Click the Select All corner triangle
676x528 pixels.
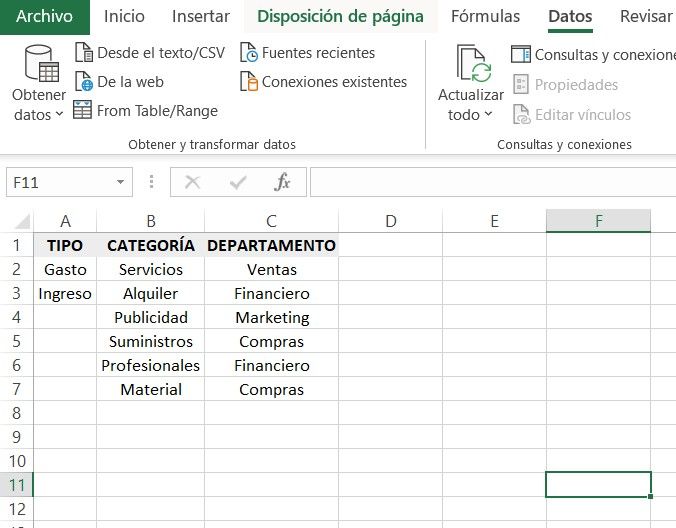tap(22, 221)
